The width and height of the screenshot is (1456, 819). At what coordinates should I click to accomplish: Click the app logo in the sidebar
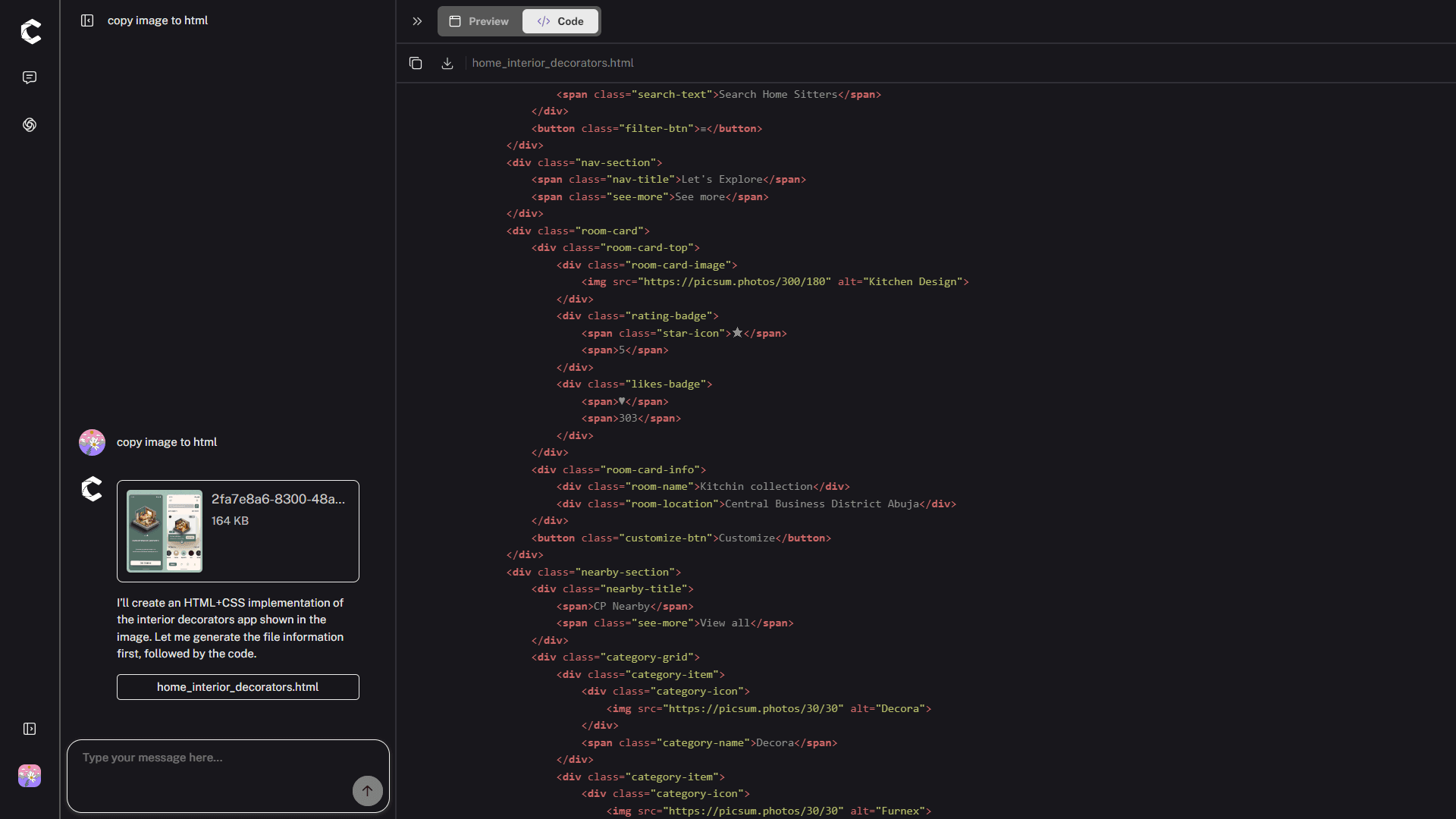coord(30,32)
